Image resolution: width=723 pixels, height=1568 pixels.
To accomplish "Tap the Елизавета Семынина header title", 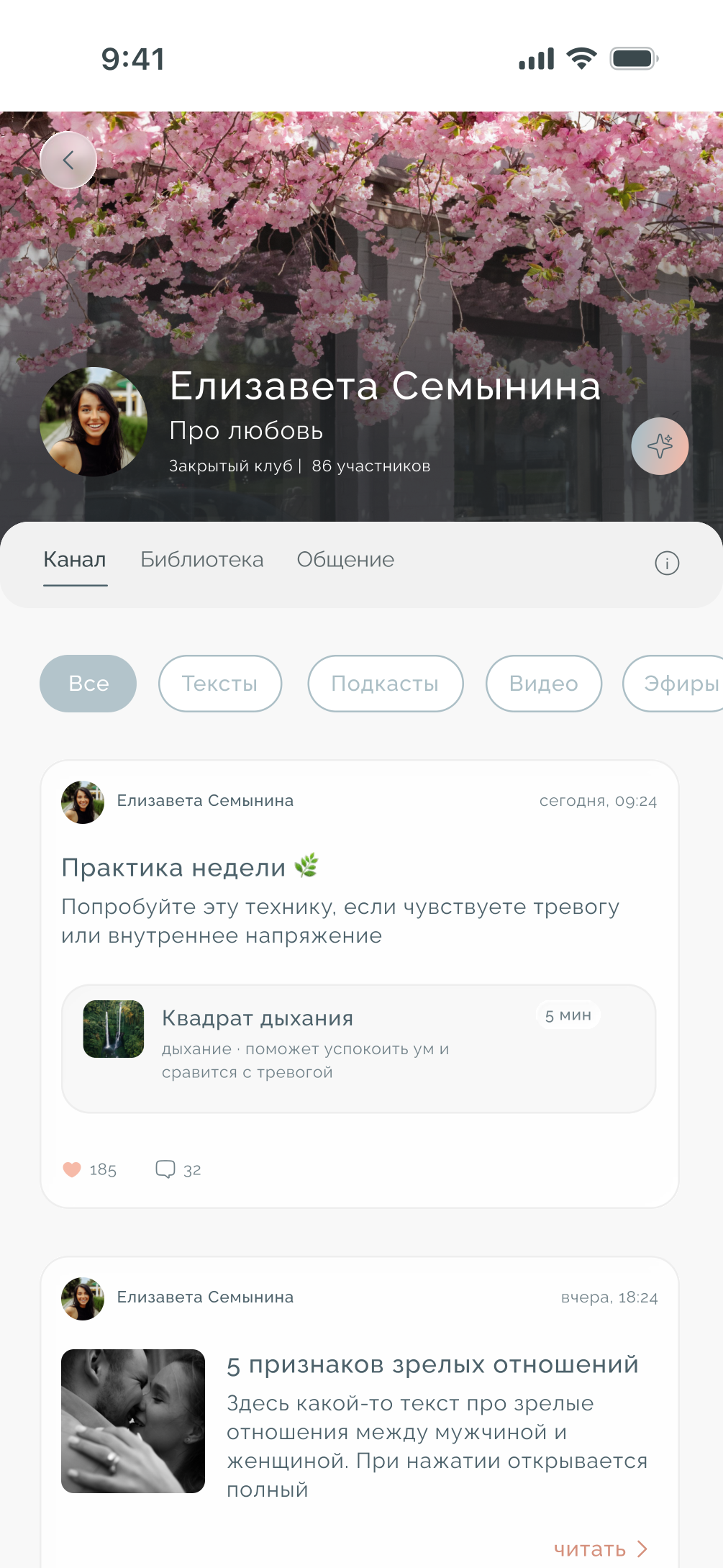I will [x=385, y=386].
